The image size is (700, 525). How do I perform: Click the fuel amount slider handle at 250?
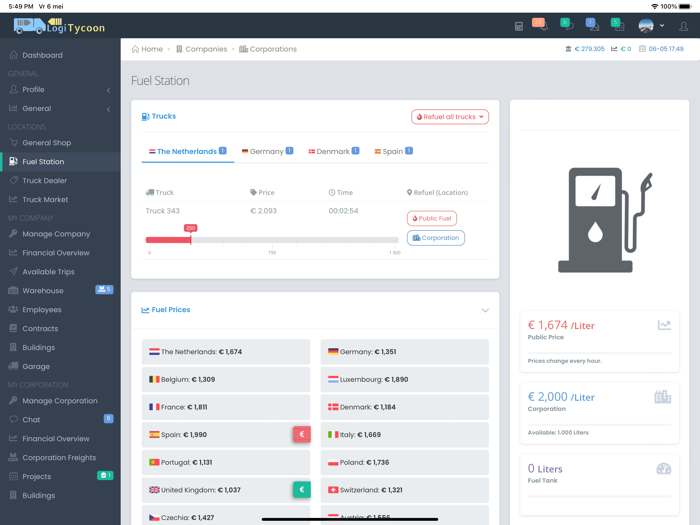click(x=191, y=239)
